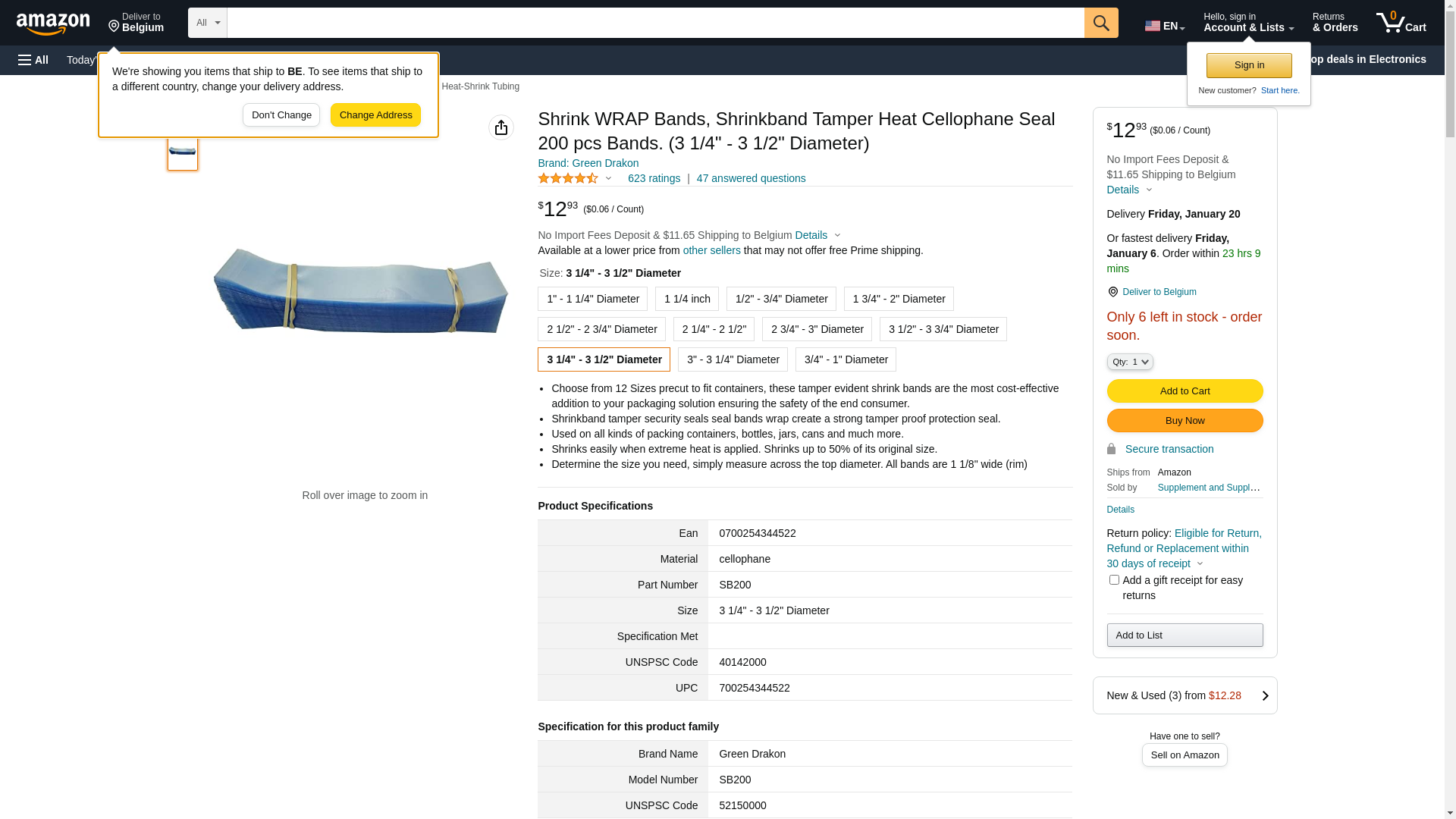Click the Deliver to Belgium location icon
The height and width of the screenshot is (819, 1456).
pos(1112,292)
